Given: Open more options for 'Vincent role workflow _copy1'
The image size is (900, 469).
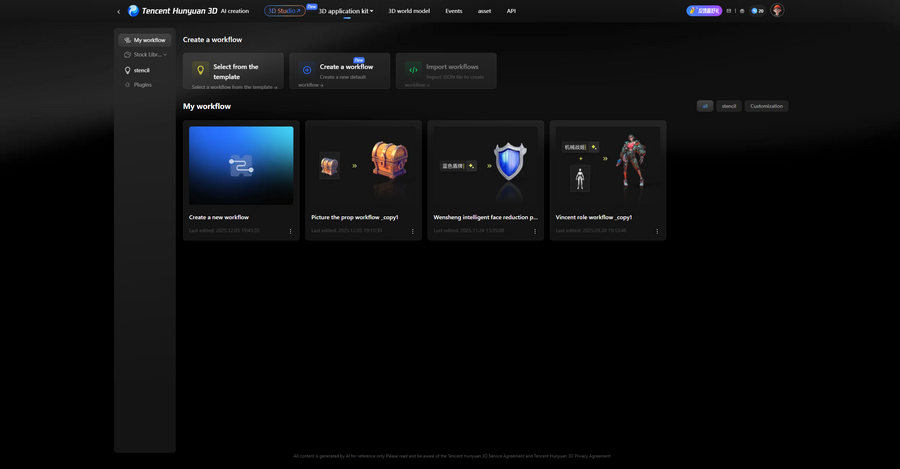Looking at the screenshot, I should tap(657, 231).
